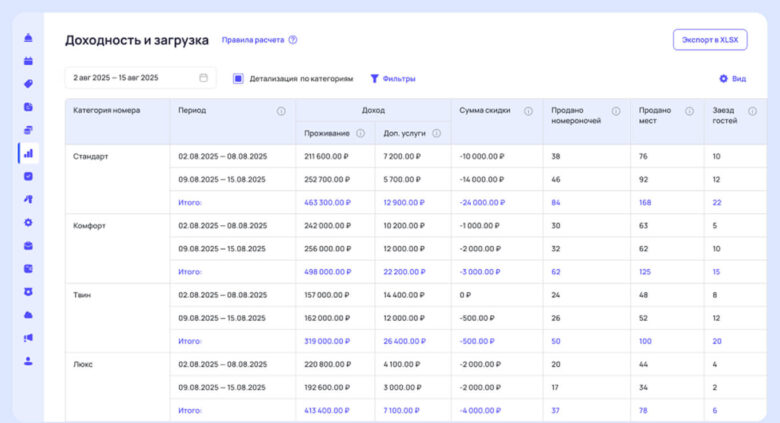
Task: Open the Правила расчета link
Action: (253, 40)
